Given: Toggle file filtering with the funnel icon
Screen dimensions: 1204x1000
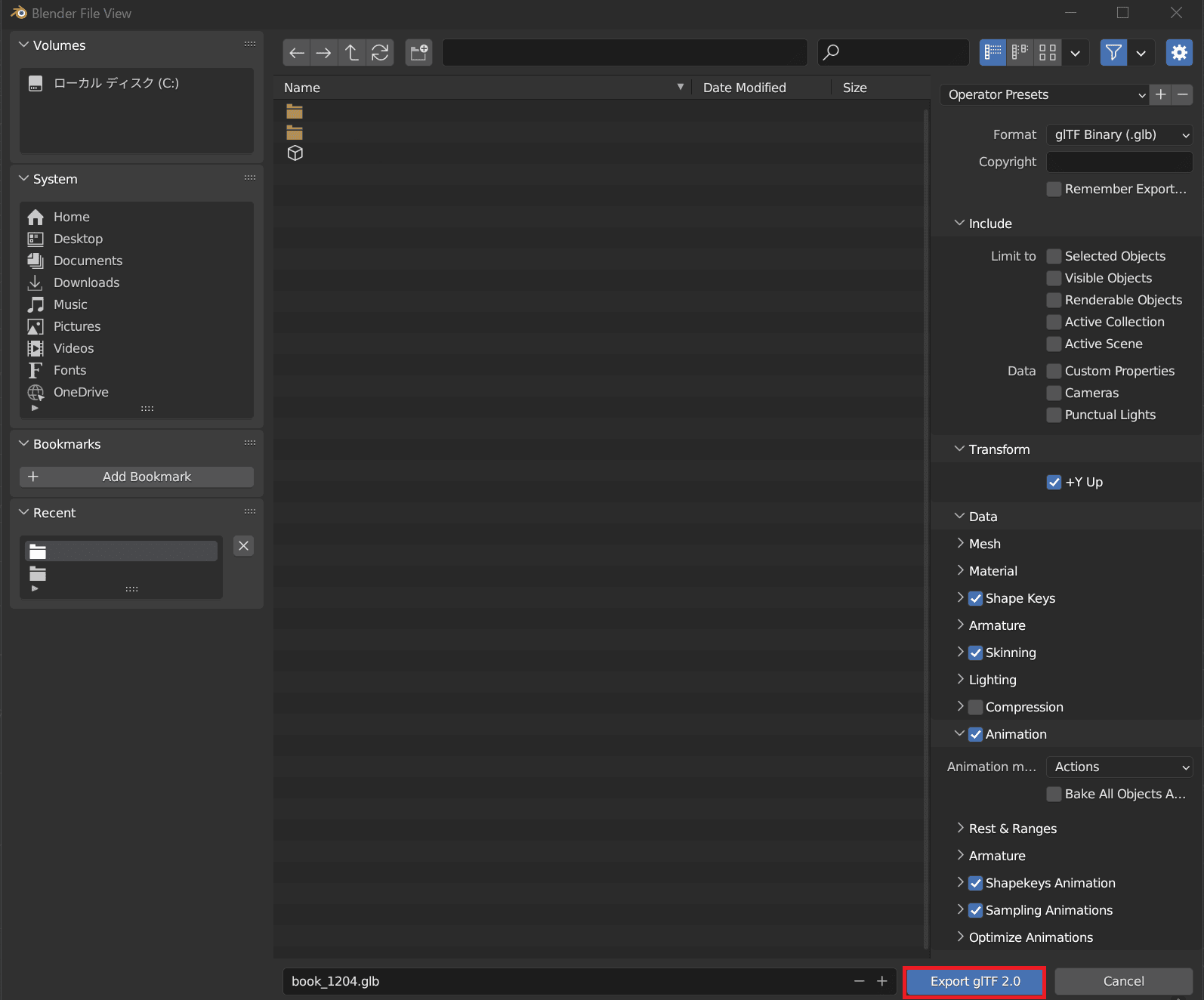Looking at the screenshot, I should coord(1113,53).
